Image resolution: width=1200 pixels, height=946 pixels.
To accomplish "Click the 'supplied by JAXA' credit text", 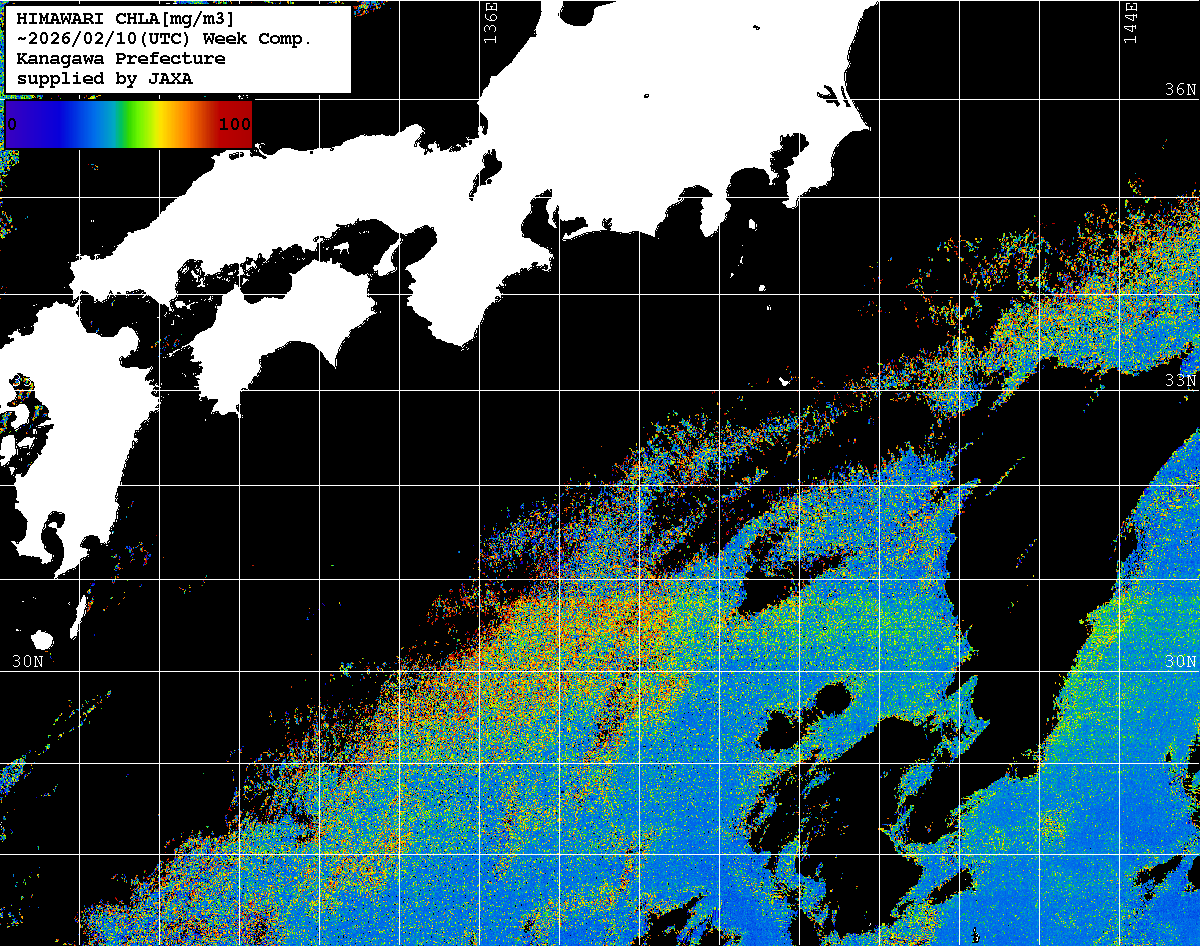I will 105,79.
